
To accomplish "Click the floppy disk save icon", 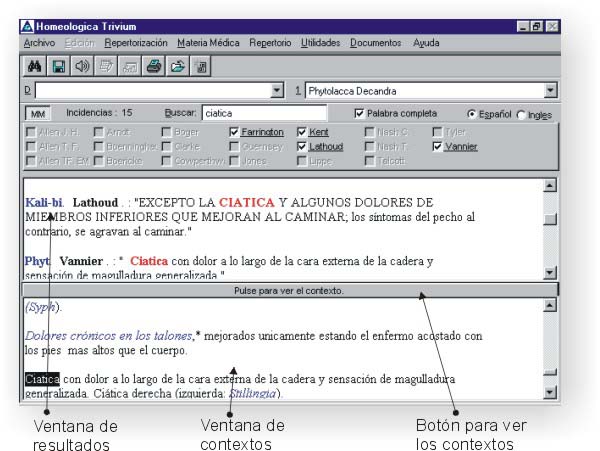I will coord(59,67).
